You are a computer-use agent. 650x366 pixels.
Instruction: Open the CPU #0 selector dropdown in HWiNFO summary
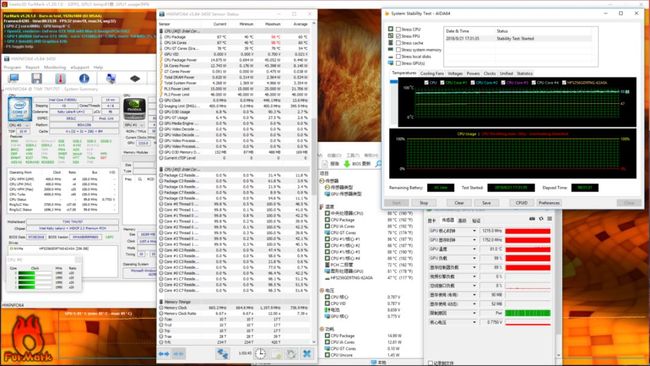19,125
